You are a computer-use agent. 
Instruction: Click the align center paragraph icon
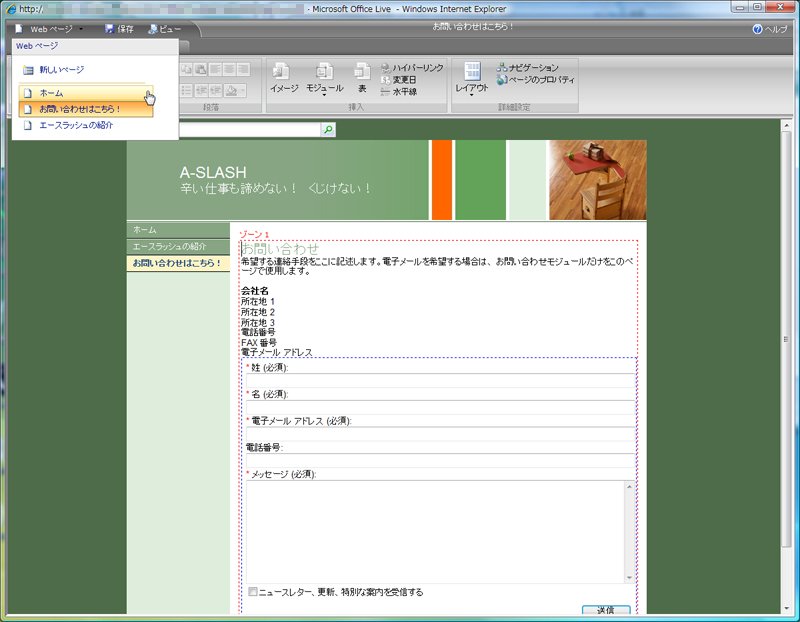[x=230, y=69]
